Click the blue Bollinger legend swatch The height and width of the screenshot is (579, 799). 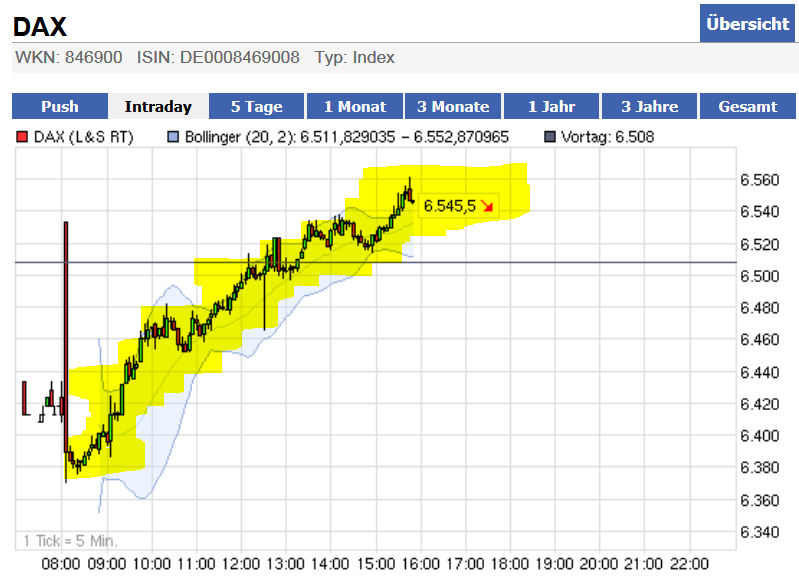tap(173, 137)
